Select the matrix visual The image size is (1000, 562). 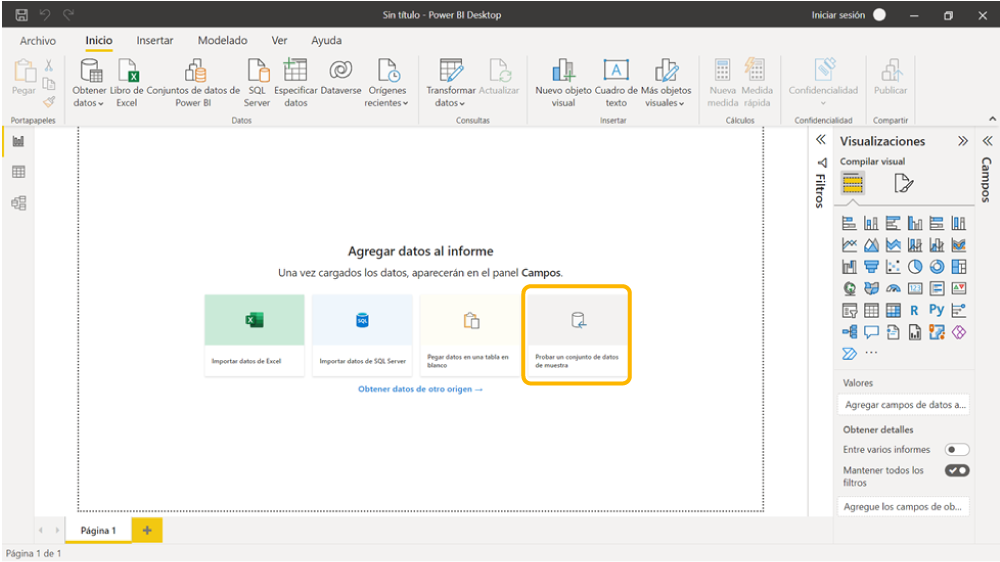pyautogui.click(x=893, y=311)
